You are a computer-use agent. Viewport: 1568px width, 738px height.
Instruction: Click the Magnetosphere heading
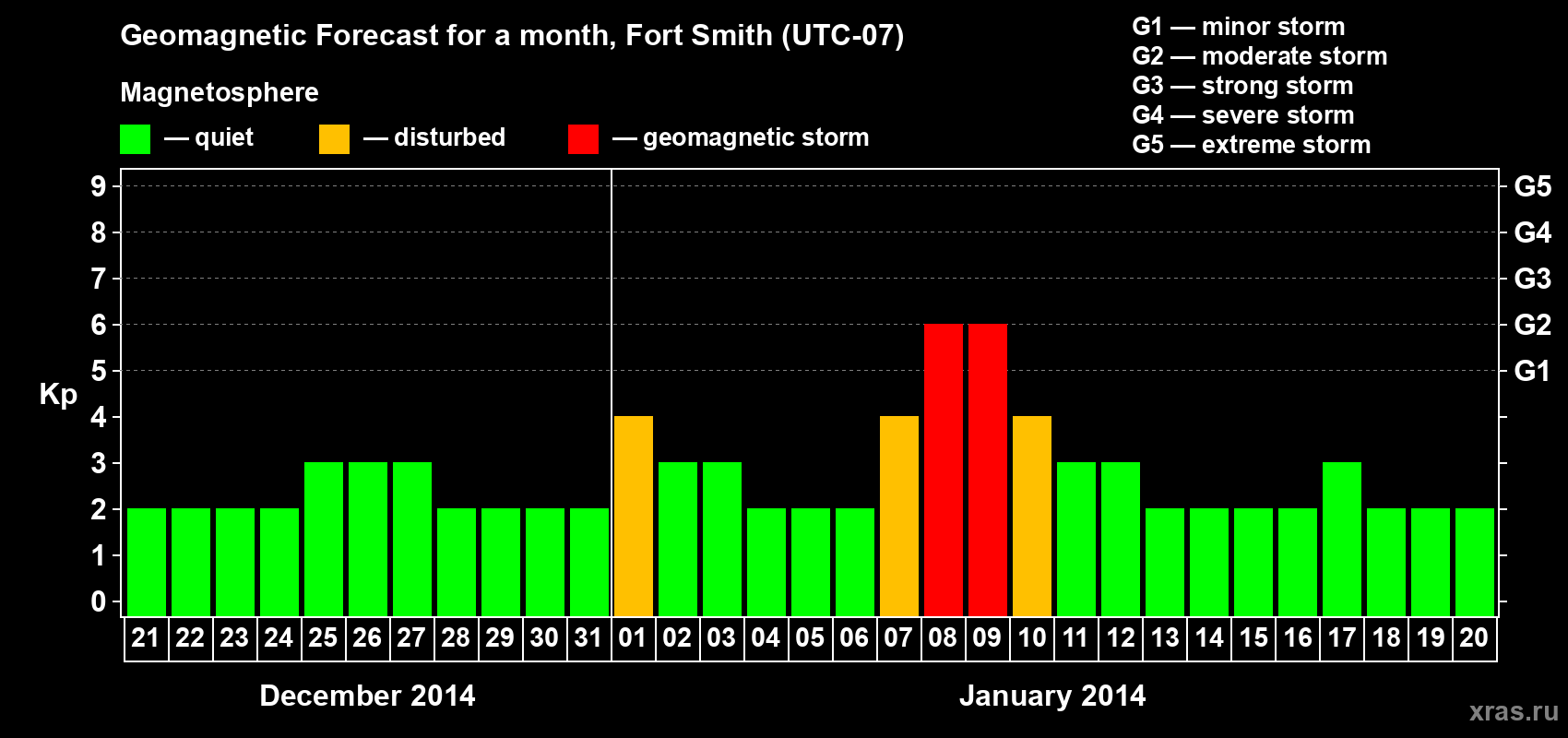220,93
